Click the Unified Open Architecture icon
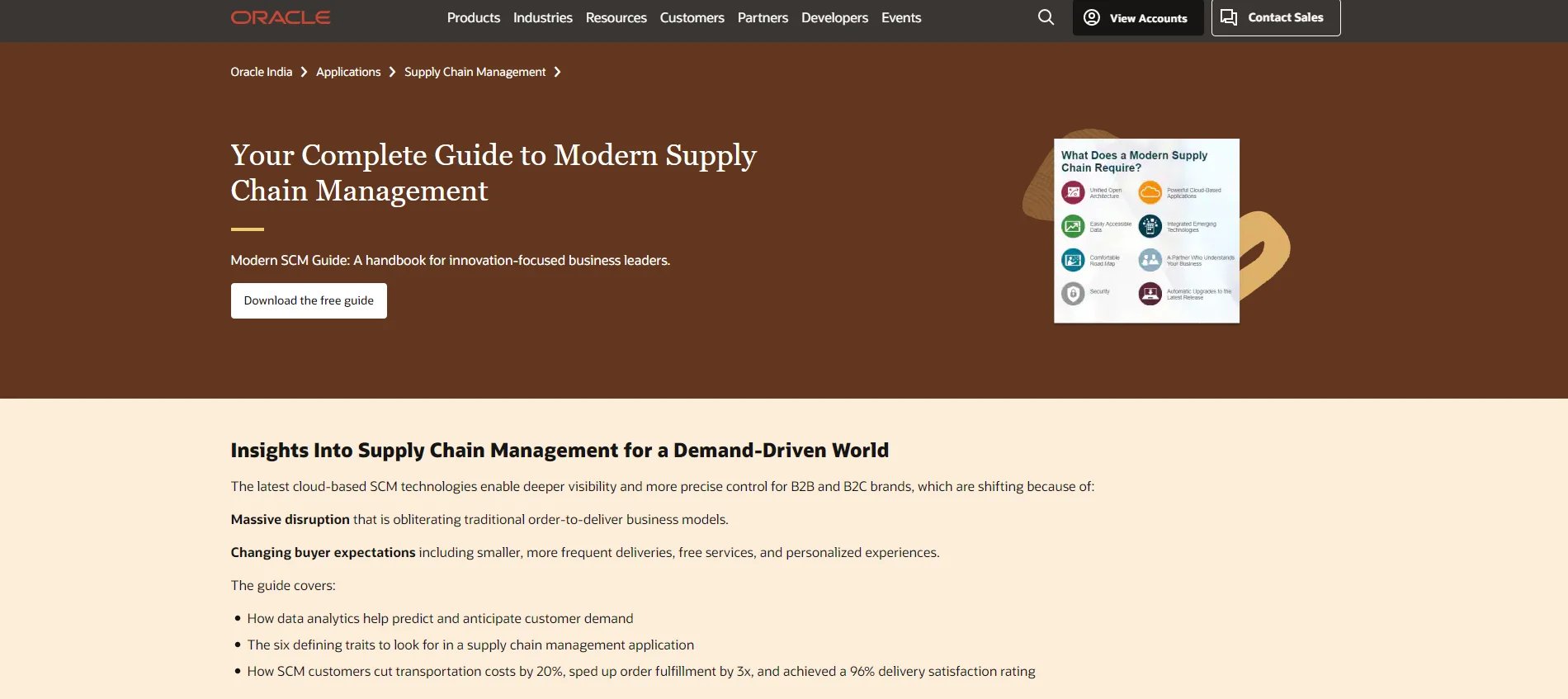 (1073, 192)
